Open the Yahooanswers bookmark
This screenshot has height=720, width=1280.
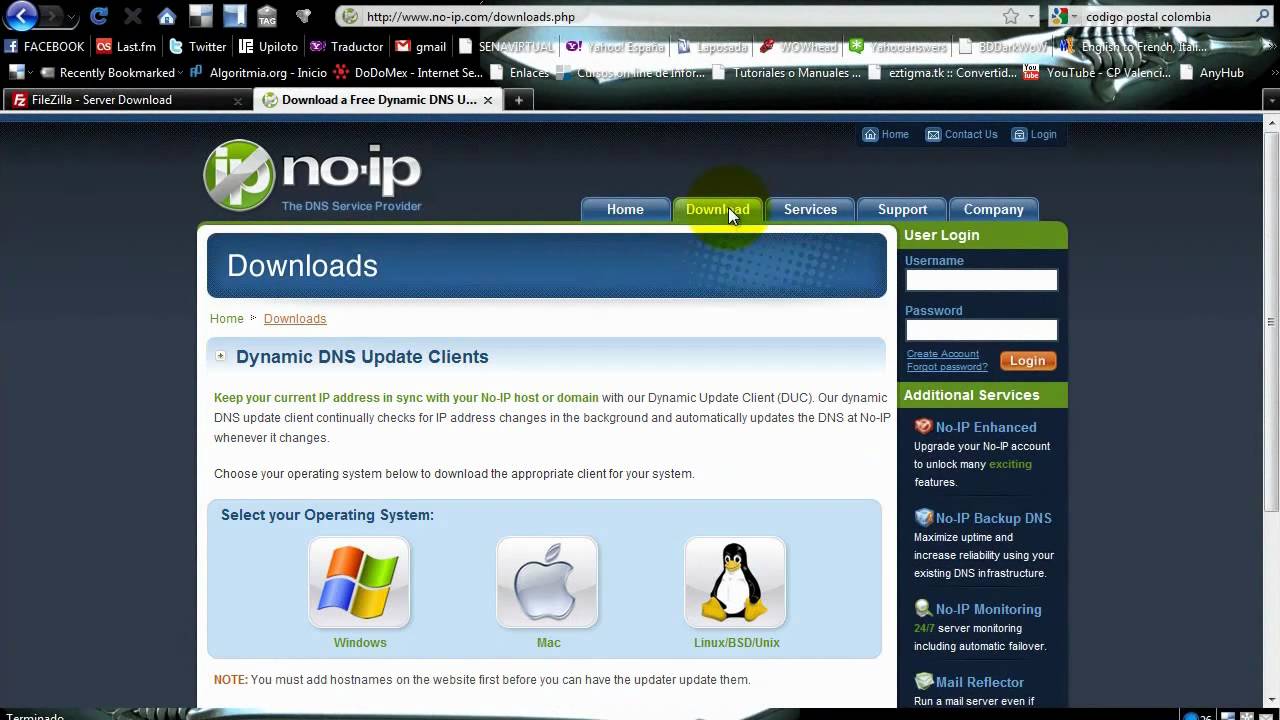(x=898, y=46)
